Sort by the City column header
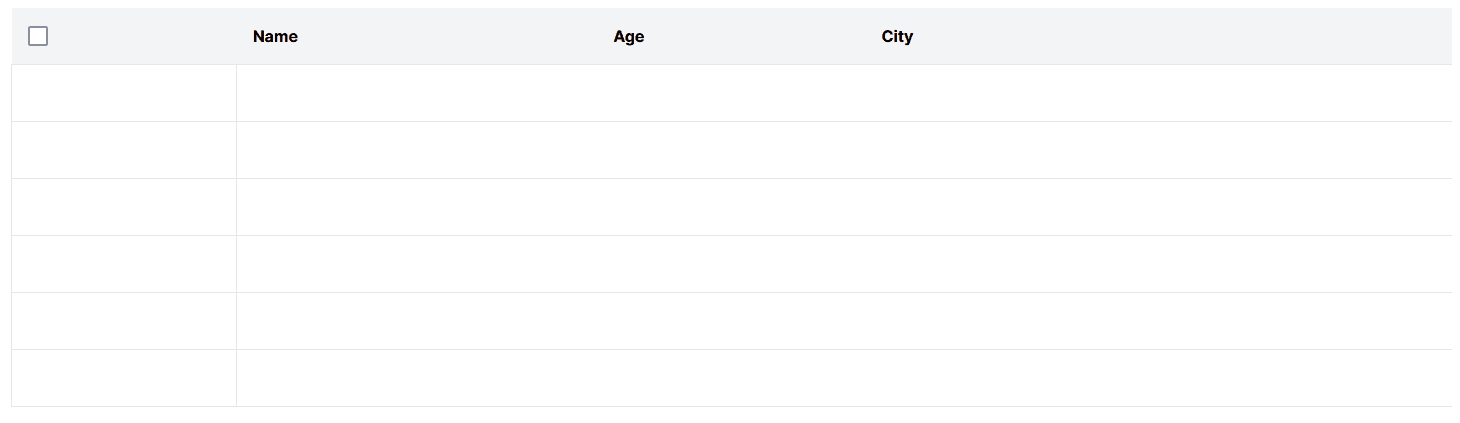The image size is (1460, 423). coord(897,36)
